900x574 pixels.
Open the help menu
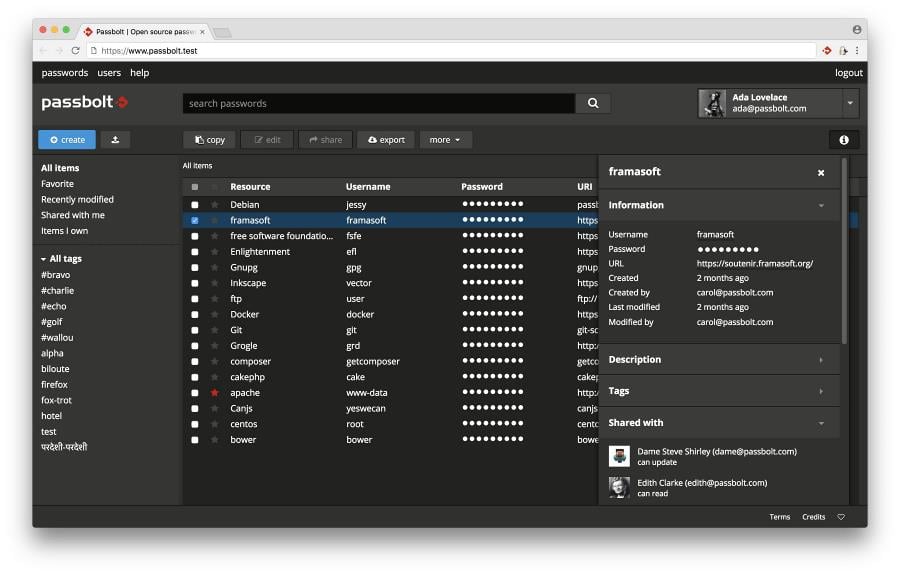click(x=139, y=73)
